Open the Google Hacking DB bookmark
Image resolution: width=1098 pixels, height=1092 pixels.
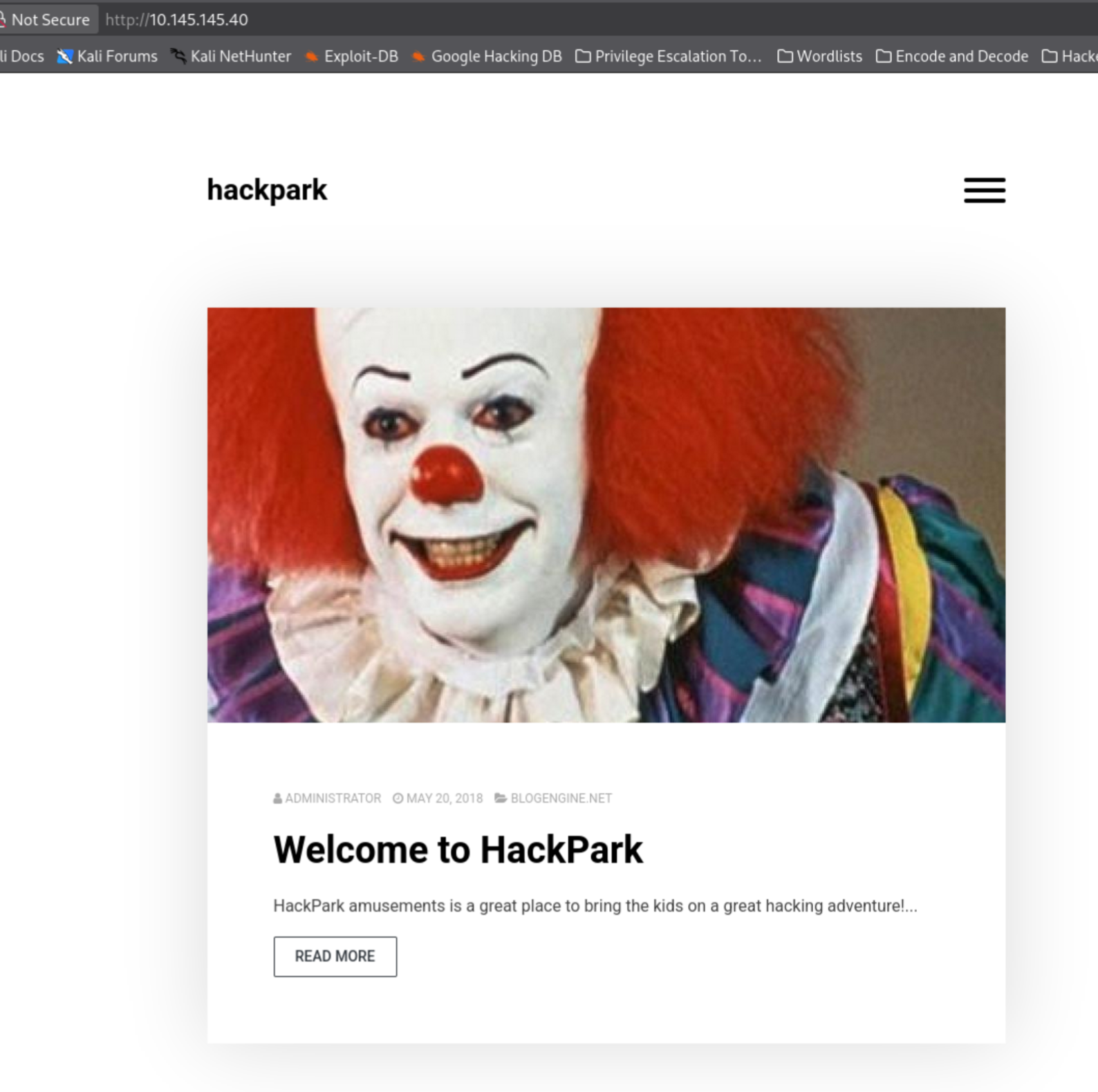tap(487, 56)
